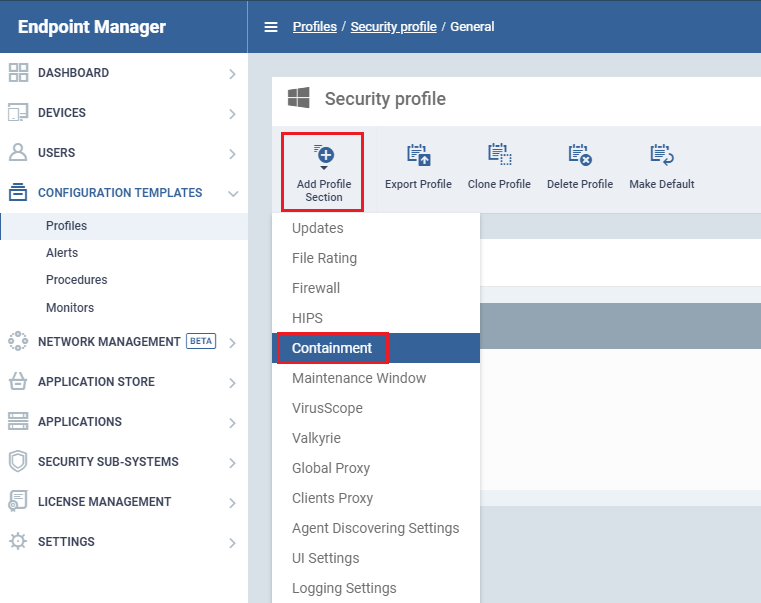Select Containment from the dropdown list
This screenshot has height=603, width=761.
coord(332,348)
